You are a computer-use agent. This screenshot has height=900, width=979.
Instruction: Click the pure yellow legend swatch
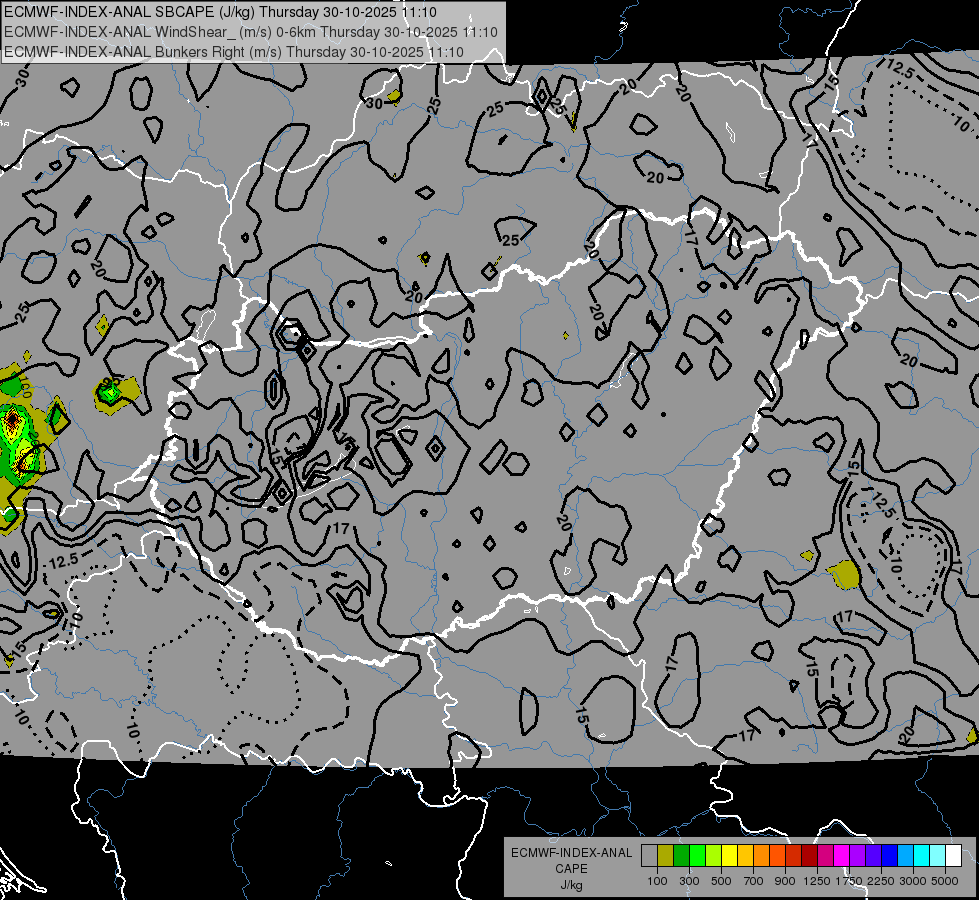[x=729, y=855]
